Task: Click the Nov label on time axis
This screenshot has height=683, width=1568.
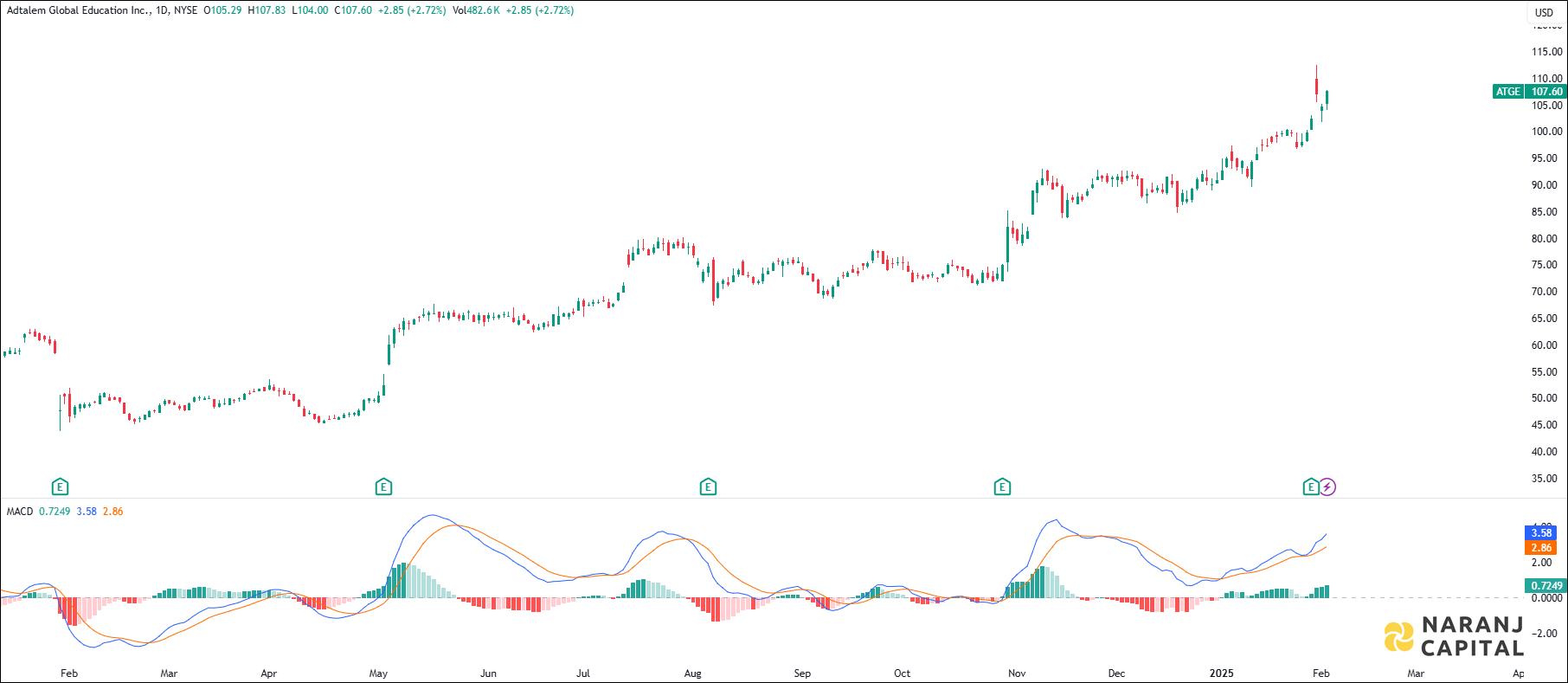Action: point(1017,673)
